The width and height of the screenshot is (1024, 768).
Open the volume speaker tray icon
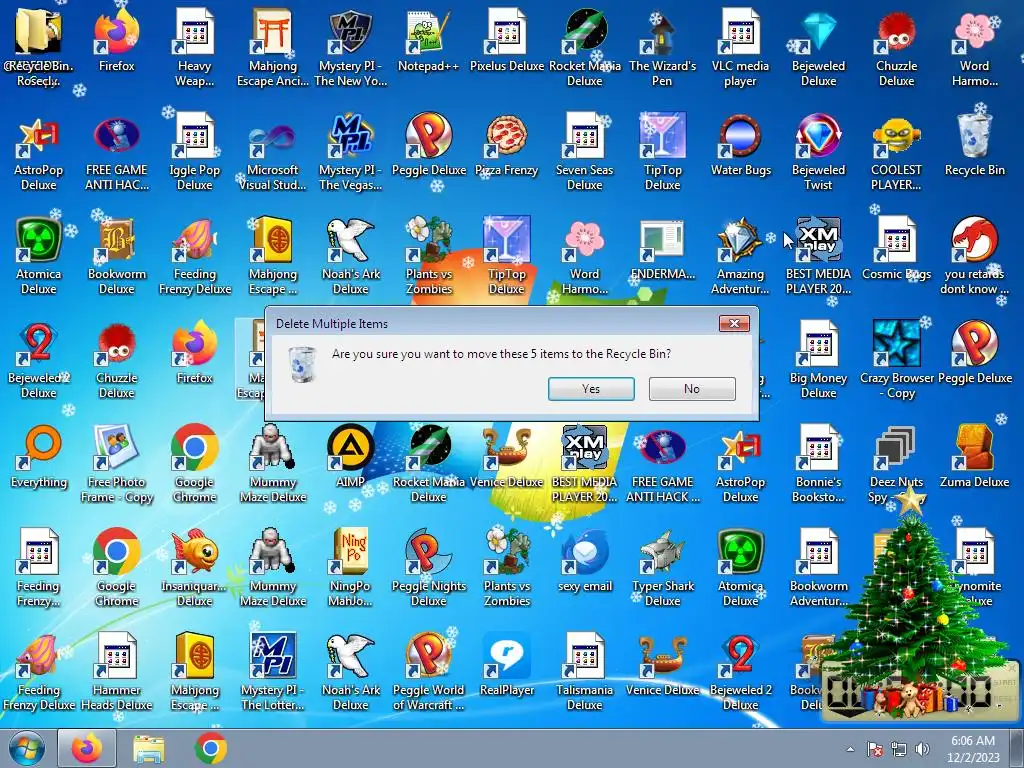(x=922, y=749)
